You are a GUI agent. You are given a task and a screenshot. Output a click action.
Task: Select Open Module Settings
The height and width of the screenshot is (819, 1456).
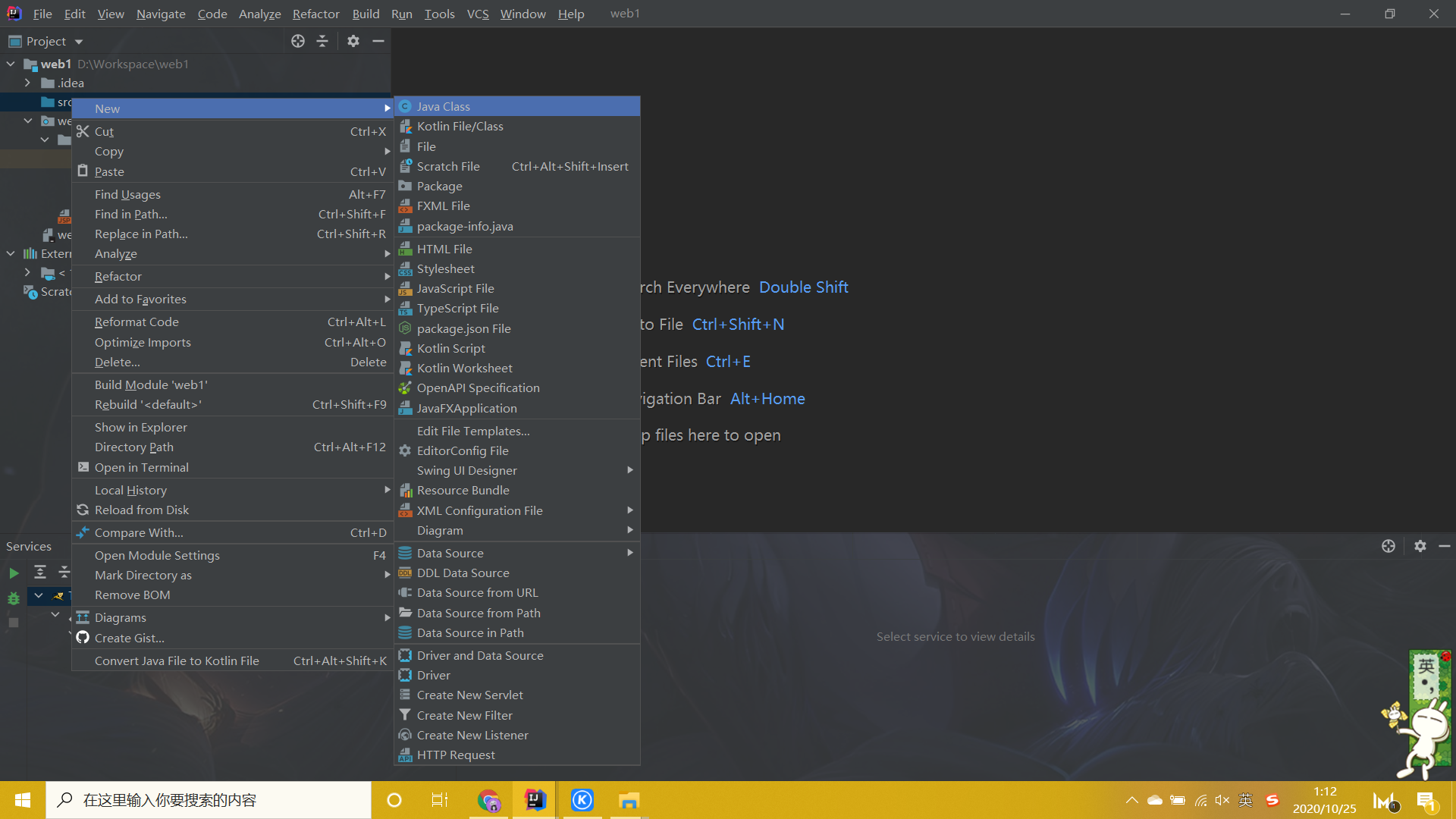pos(233,555)
